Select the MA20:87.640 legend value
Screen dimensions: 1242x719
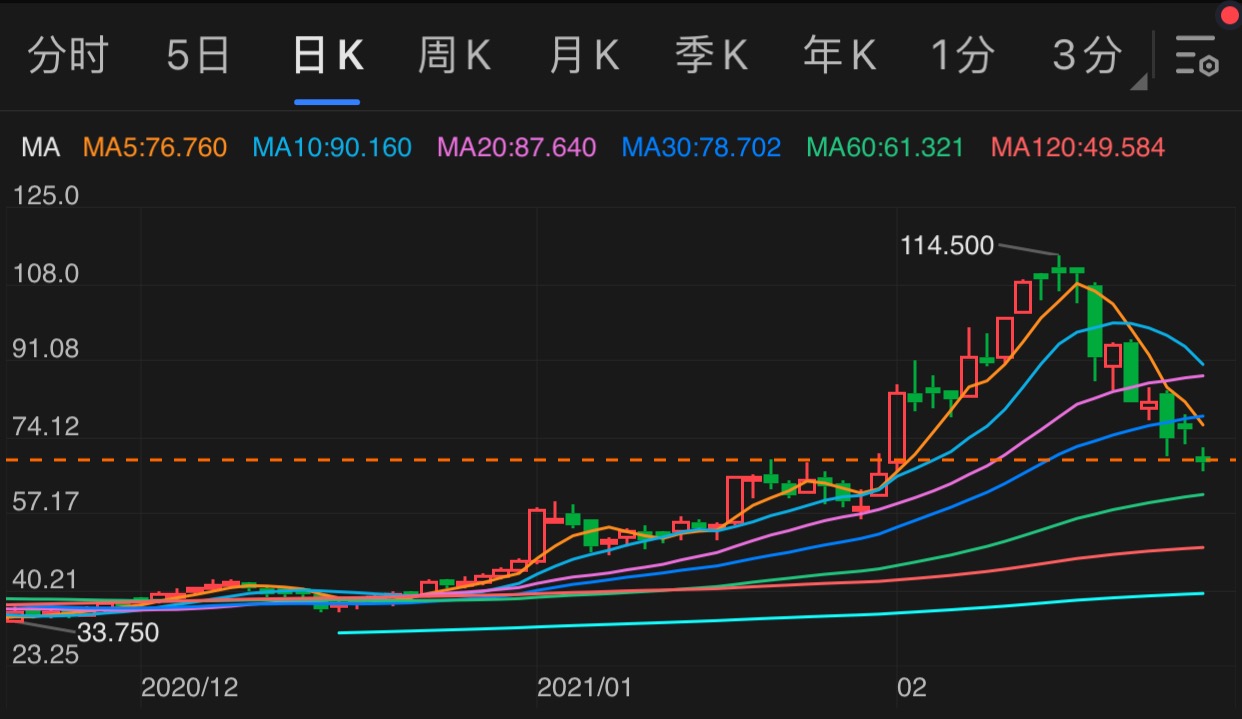pos(517,148)
